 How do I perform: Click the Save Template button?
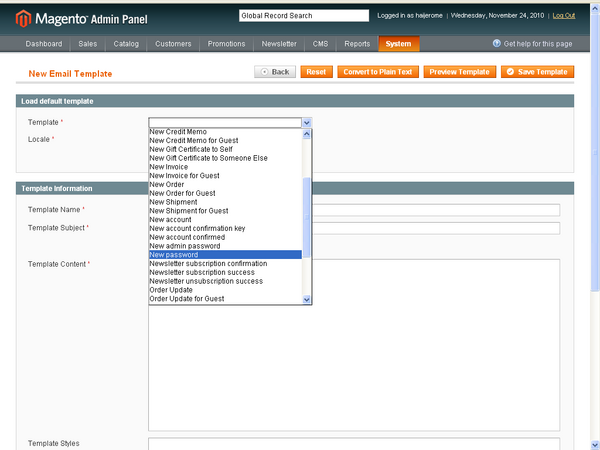click(537, 72)
